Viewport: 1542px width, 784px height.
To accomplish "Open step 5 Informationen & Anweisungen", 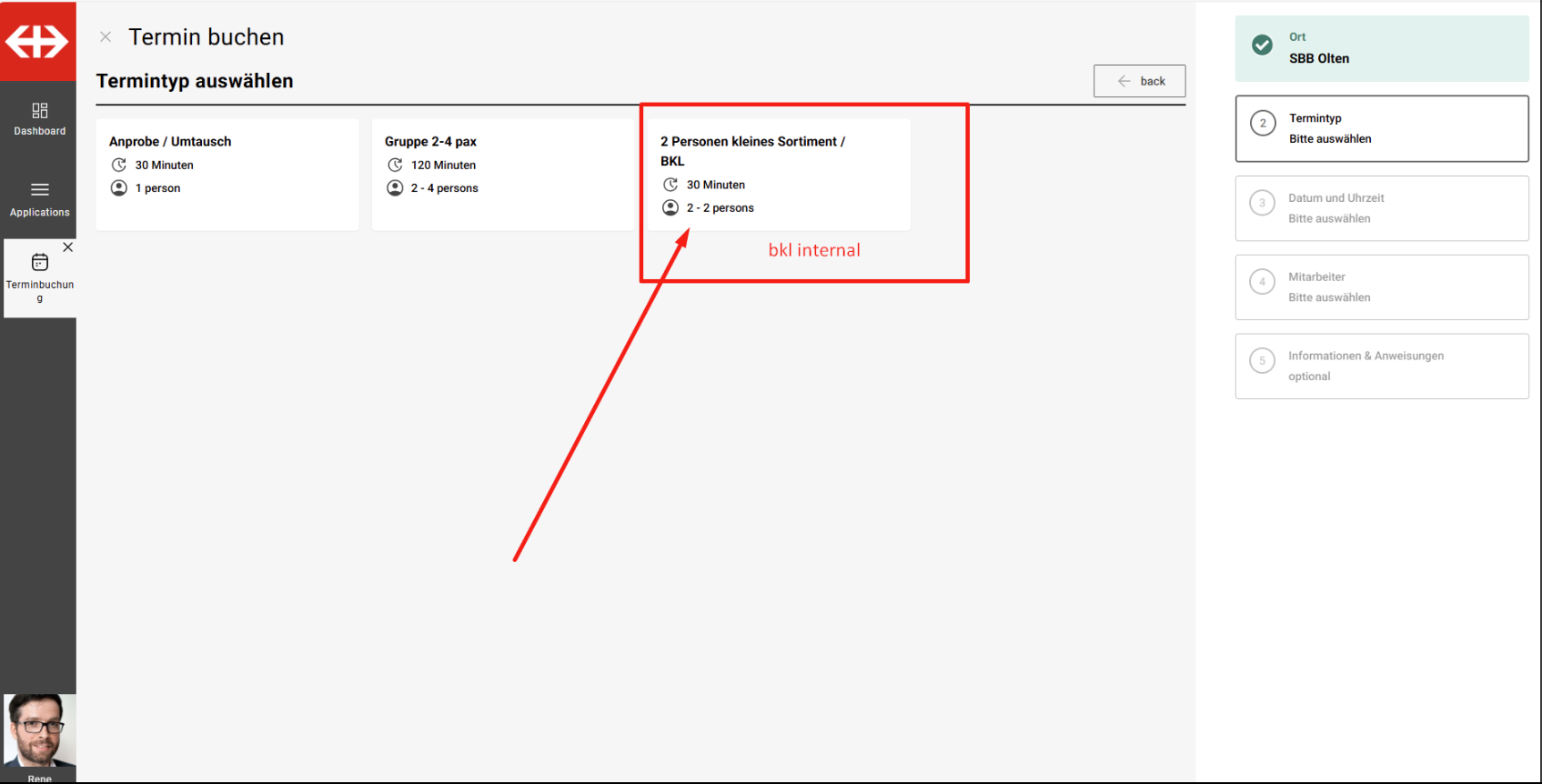I will click(x=1381, y=367).
